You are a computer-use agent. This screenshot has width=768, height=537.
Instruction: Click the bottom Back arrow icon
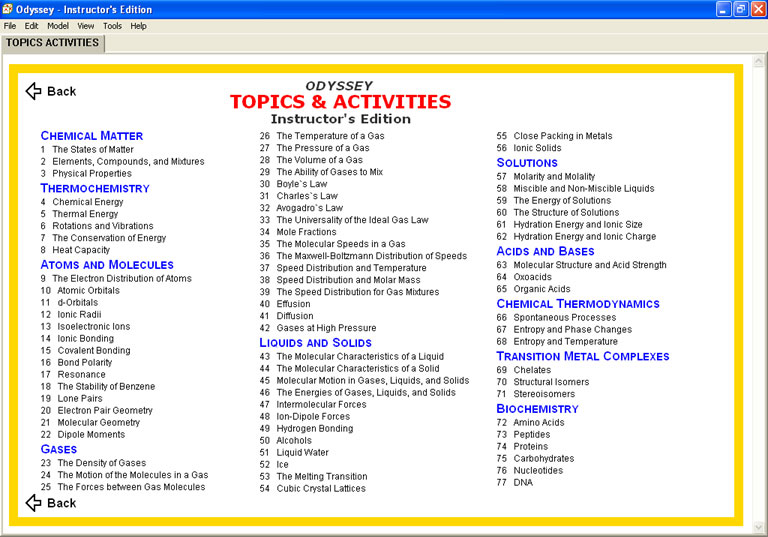pyautogui.click(x=33, y=503)
